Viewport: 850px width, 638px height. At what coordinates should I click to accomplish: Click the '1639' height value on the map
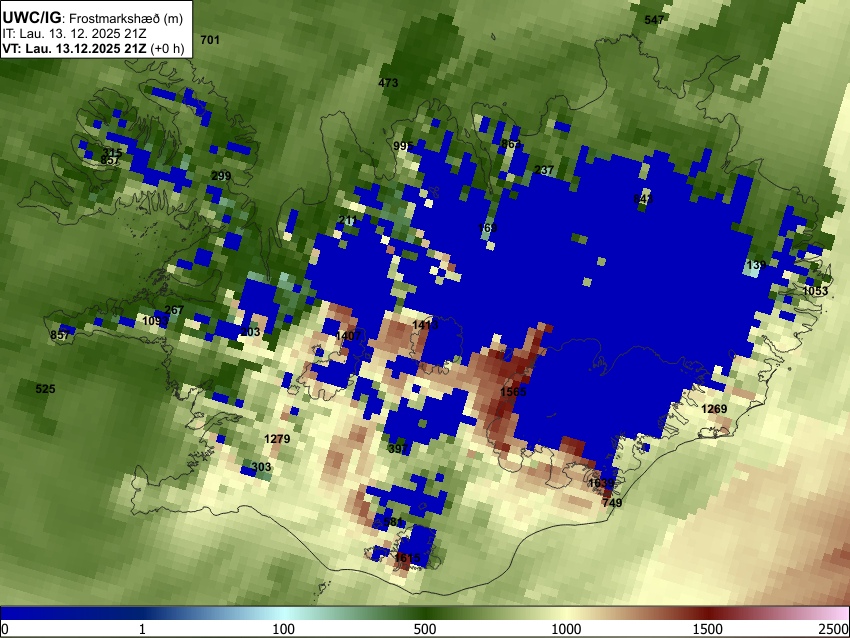point(601,483)
